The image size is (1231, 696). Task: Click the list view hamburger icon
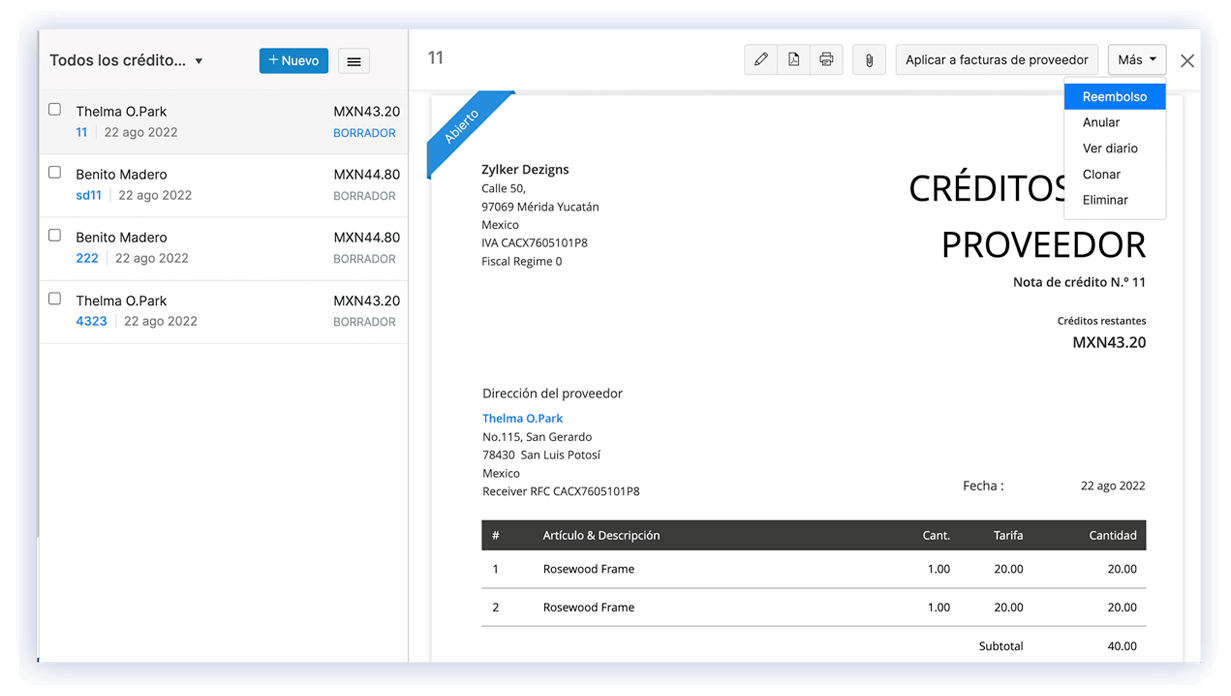(353, 61)
